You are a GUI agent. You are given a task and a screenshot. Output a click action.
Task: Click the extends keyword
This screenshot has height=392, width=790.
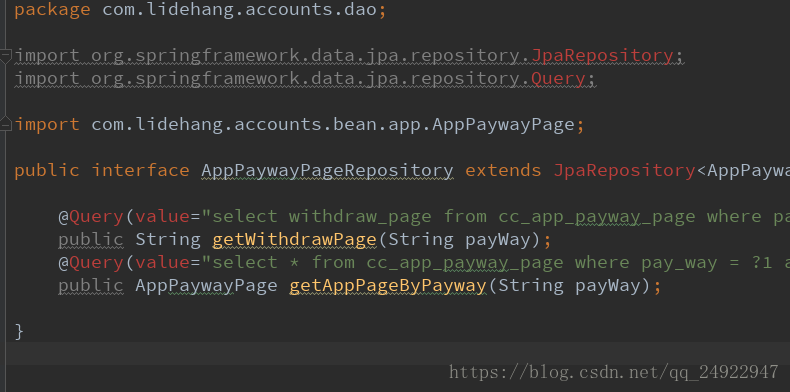503,170
